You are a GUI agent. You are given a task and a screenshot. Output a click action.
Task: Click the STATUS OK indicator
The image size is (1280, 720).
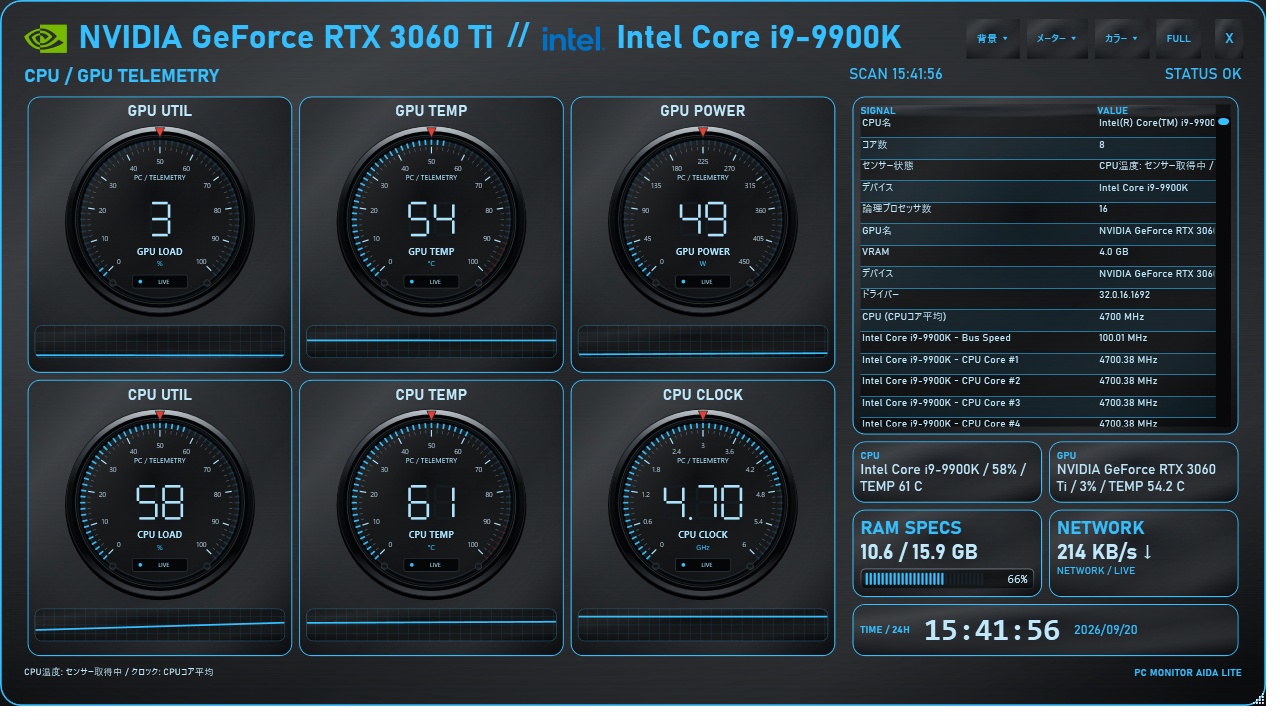1203,74
